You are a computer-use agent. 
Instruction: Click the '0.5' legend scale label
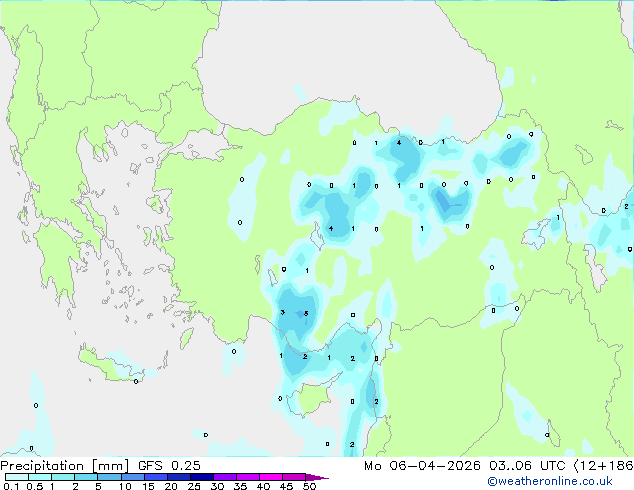35,486
